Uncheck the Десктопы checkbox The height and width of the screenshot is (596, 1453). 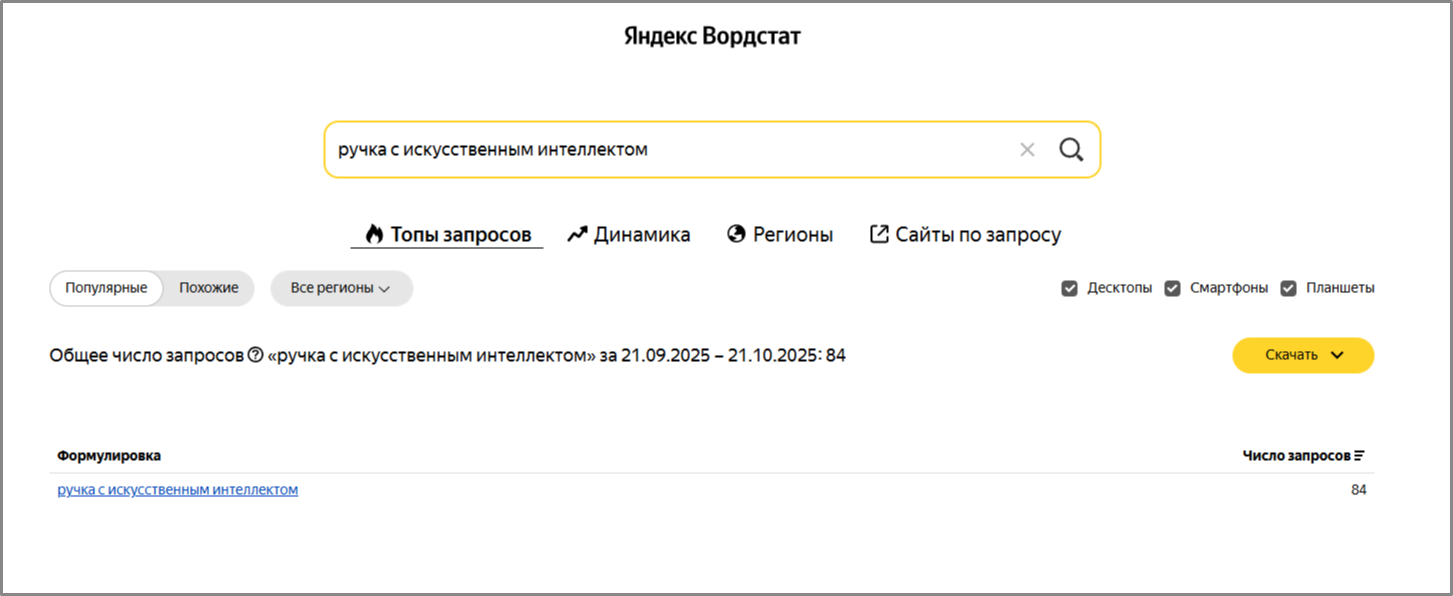click(x=1070, y=288)
